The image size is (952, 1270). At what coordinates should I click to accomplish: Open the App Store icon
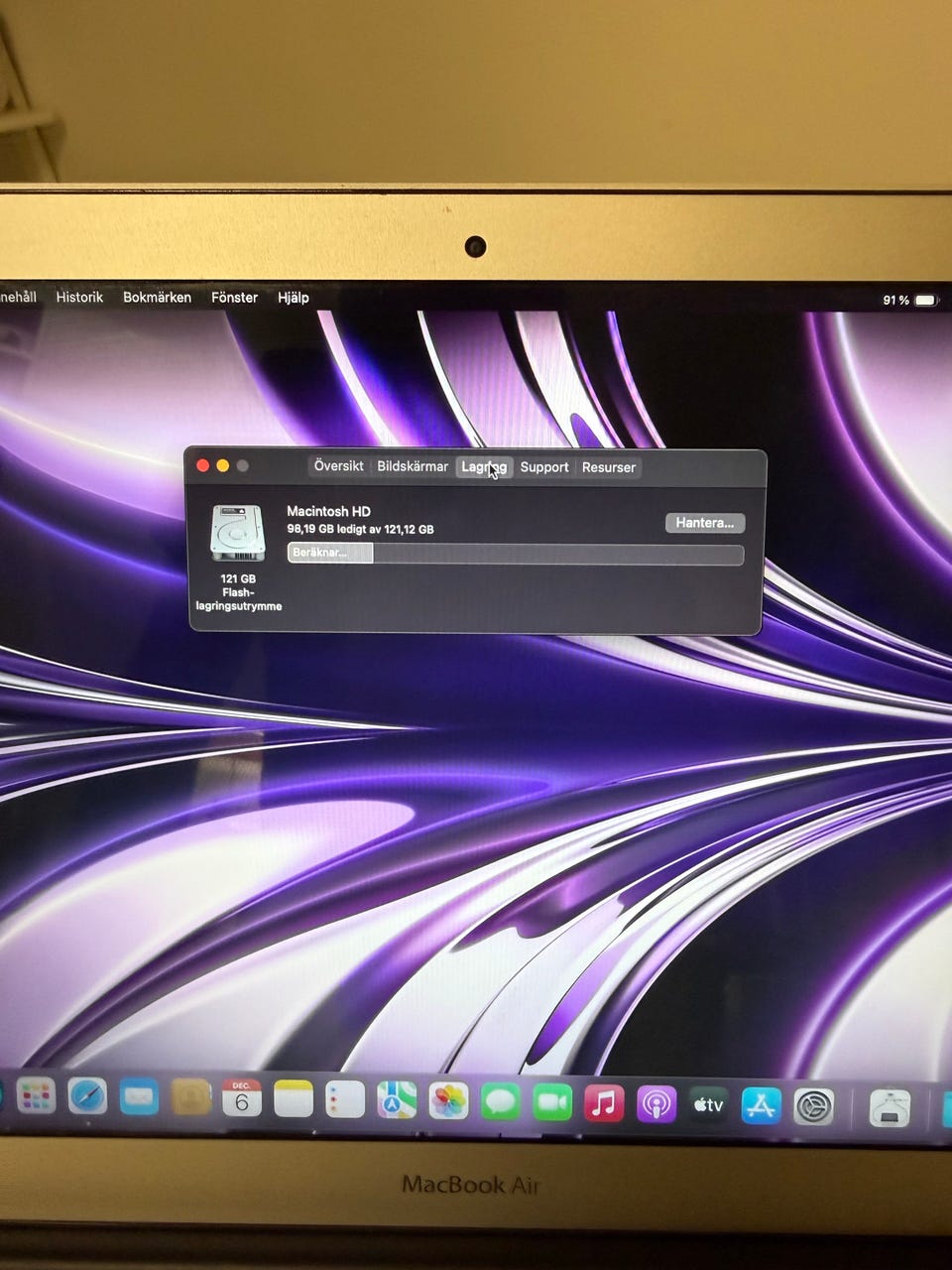[x=761, y=1105]
